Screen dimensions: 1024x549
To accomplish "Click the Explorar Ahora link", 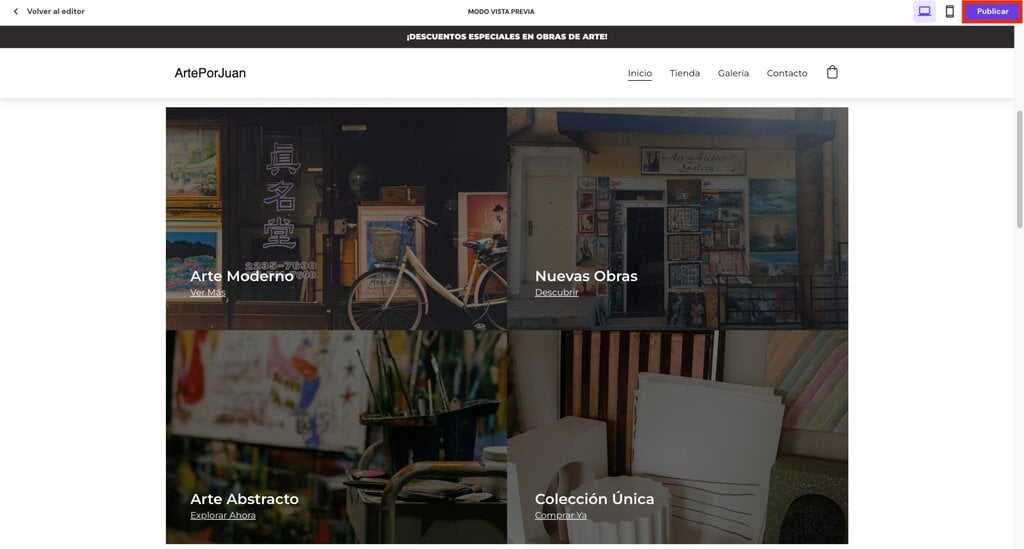I will pos(223,515).
